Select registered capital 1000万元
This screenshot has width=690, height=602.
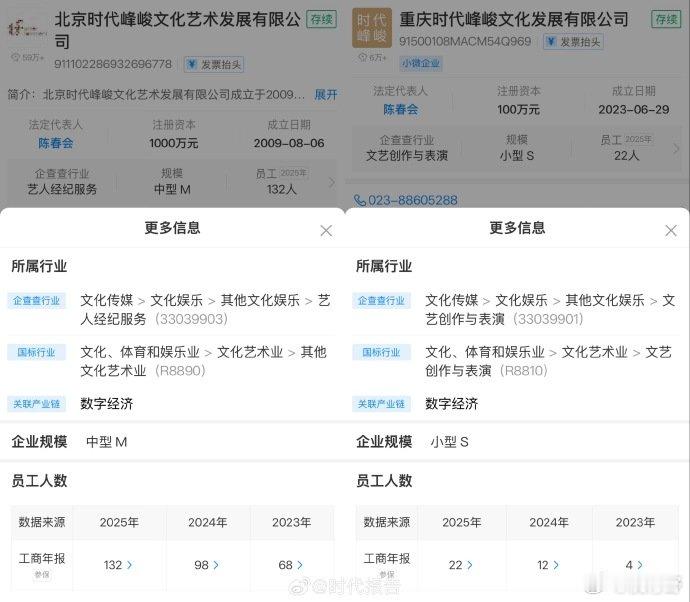pos(174,143)
